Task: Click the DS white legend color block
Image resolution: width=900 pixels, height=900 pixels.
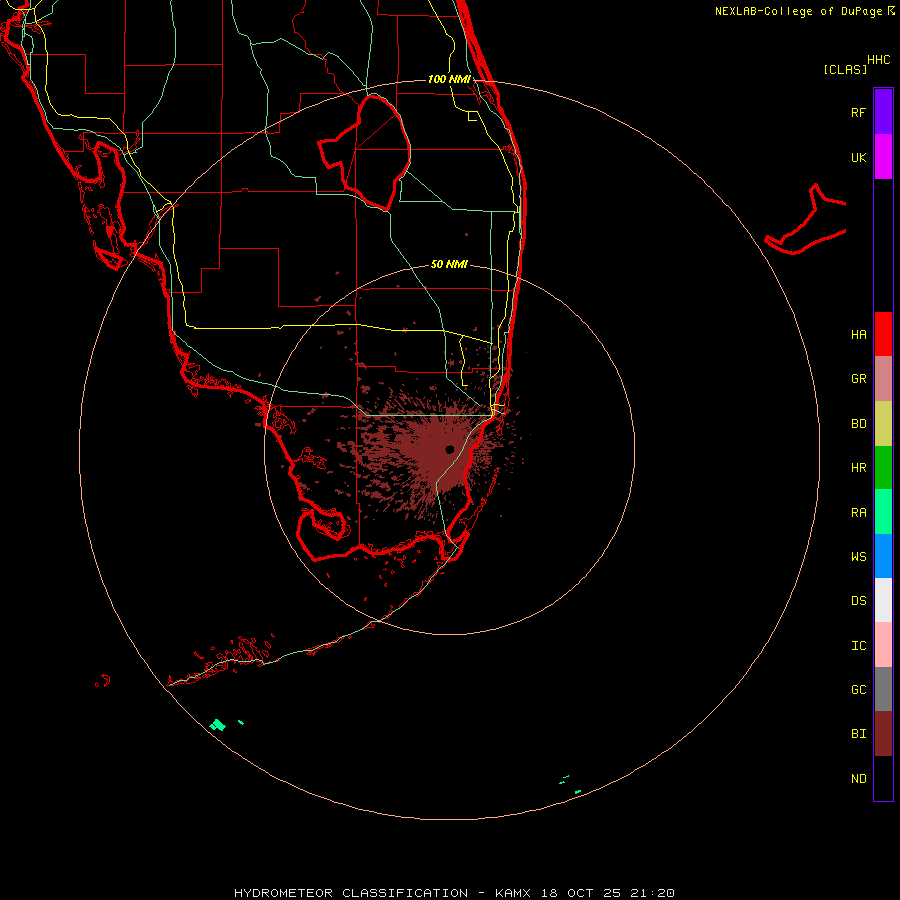Action: 883,600
